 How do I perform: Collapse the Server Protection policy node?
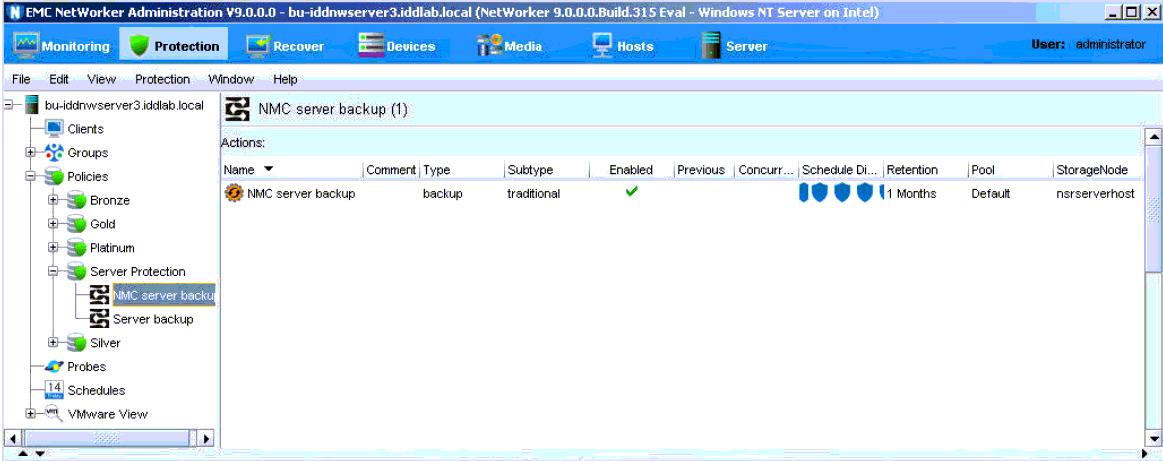53,271
